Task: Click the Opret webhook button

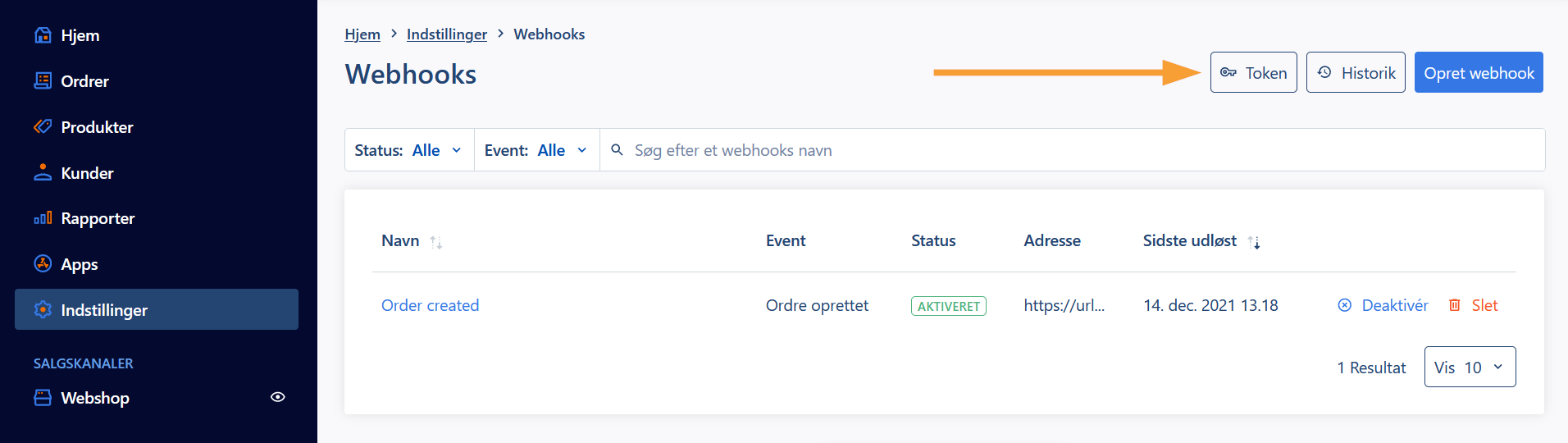Action: (x=1479, y=72)
